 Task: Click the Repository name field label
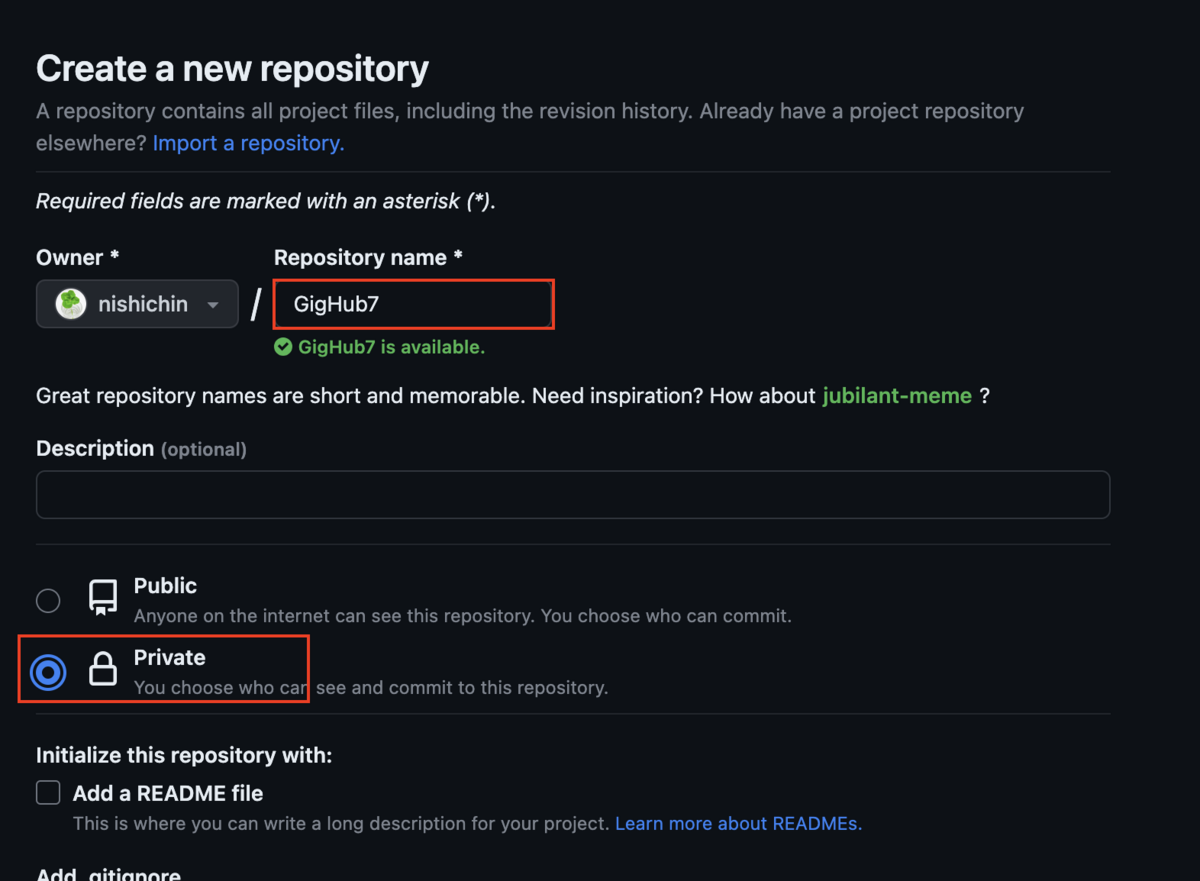click(361, 258)
